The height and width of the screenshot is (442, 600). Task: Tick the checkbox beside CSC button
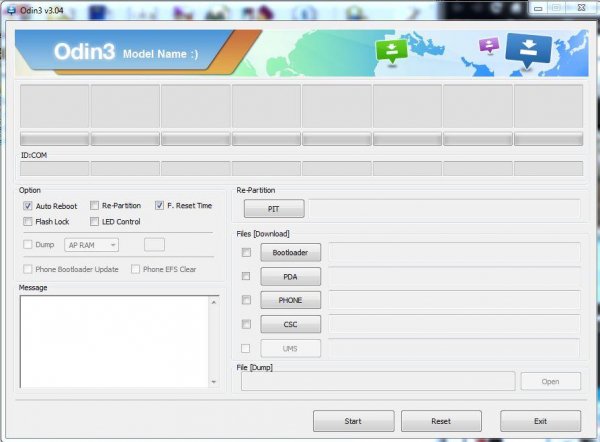(x=246, y=324)
